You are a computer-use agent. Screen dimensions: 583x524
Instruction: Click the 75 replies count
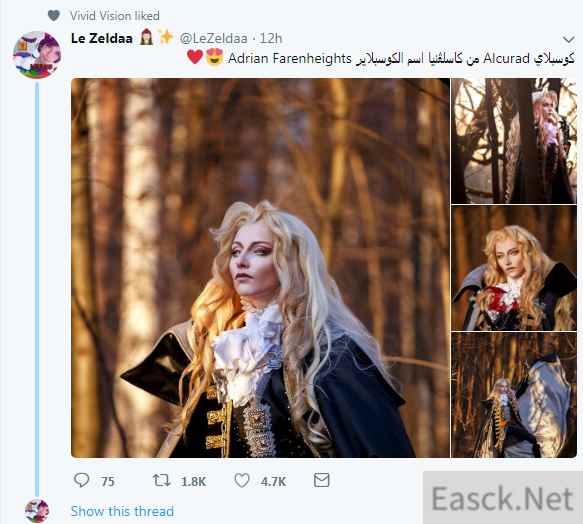click(x=108, y=482)
